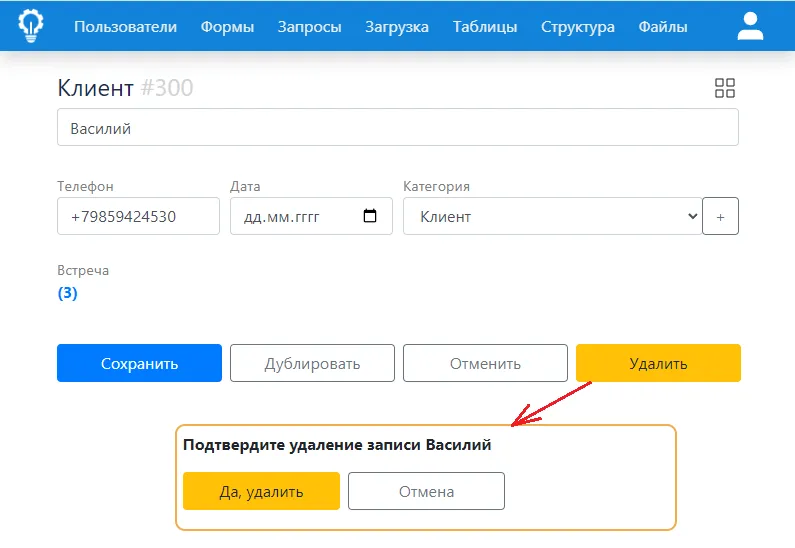Image resolution: width=795 pixels, height=548 pixels.
Task: Expand the Категория dropdown
Action: (553, 216)
